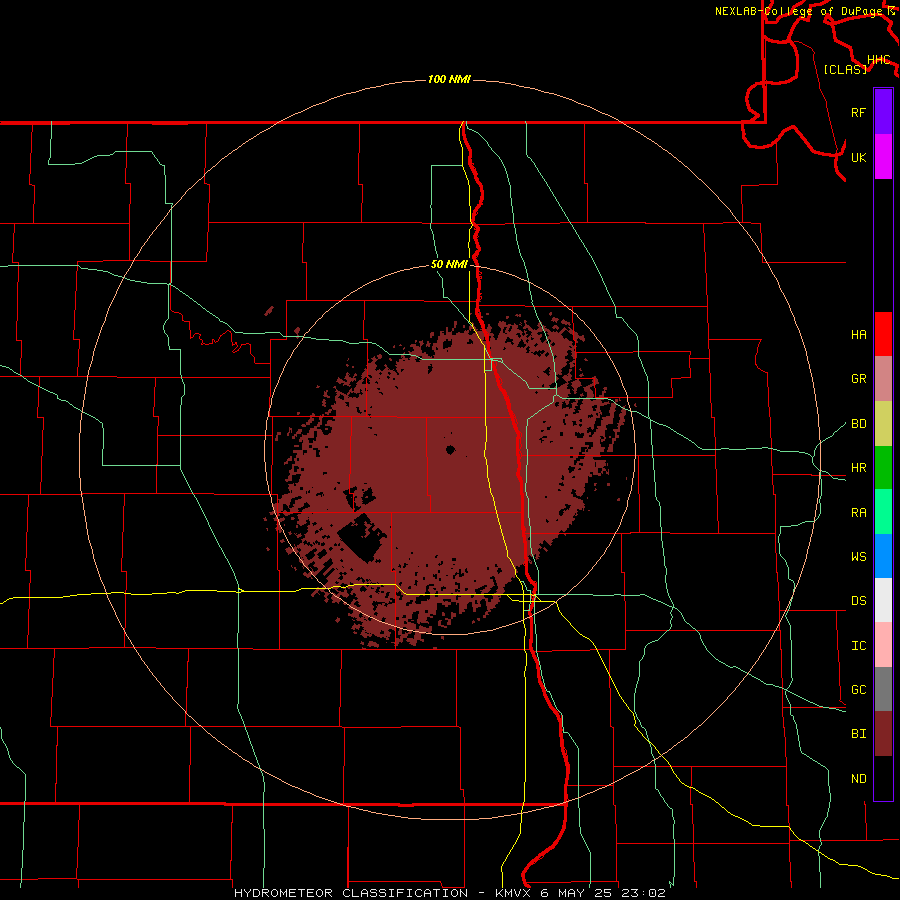Click the DS white legend swatch
900x900 pixels.
(883, 600)
